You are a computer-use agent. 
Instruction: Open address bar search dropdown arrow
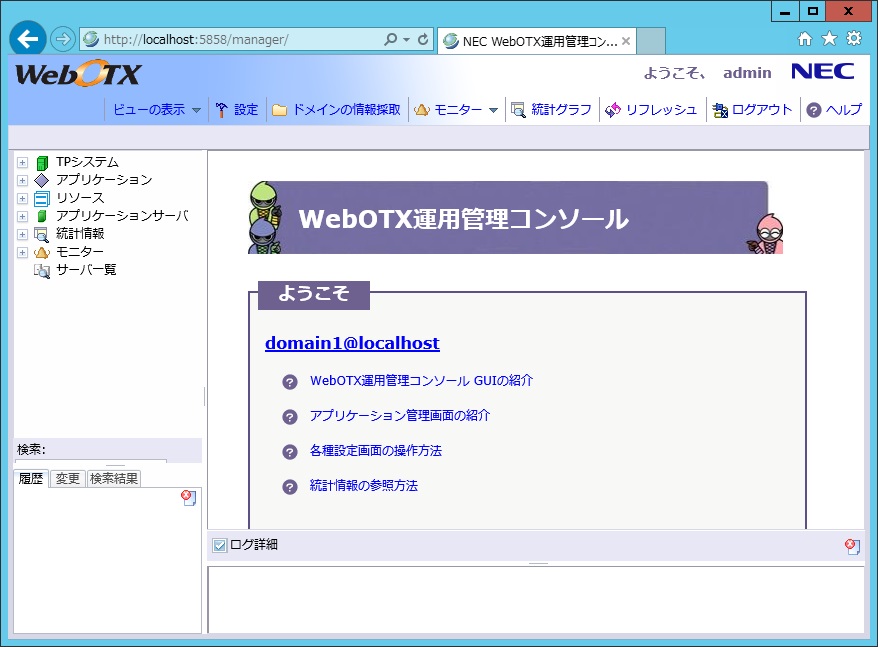[x=407, y=40]
